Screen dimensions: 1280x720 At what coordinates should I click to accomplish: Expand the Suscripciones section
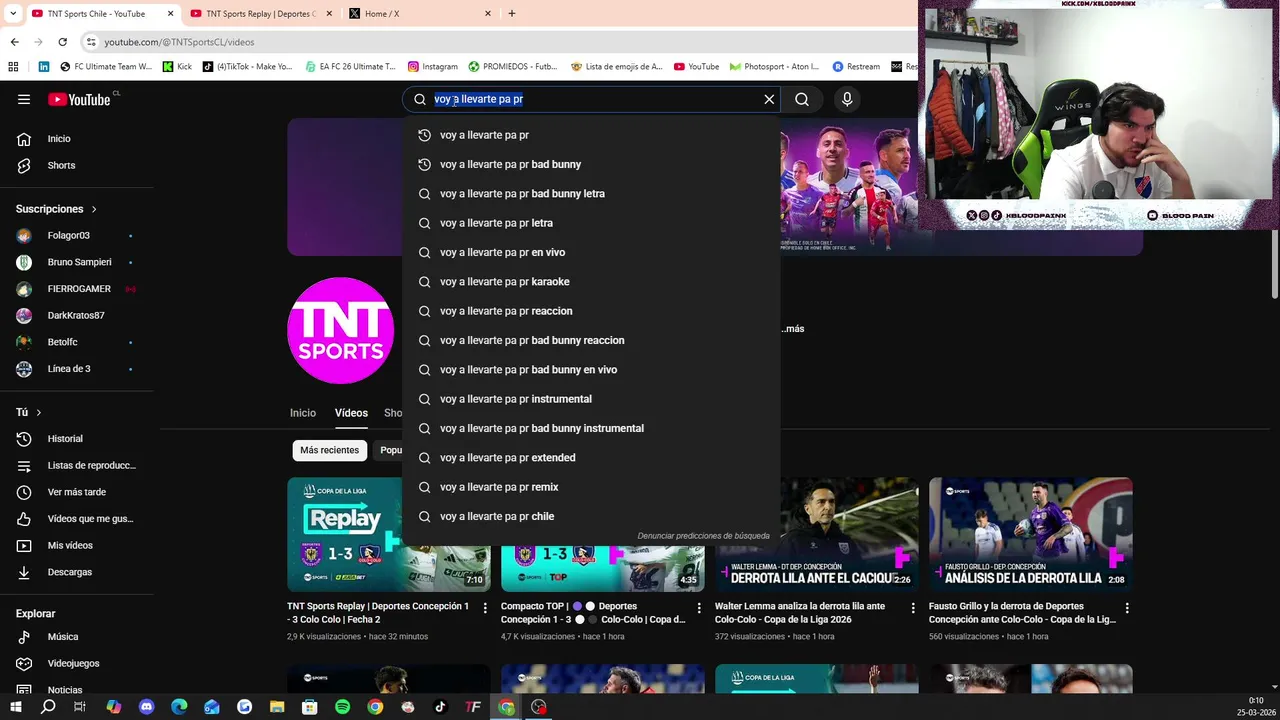56,209
